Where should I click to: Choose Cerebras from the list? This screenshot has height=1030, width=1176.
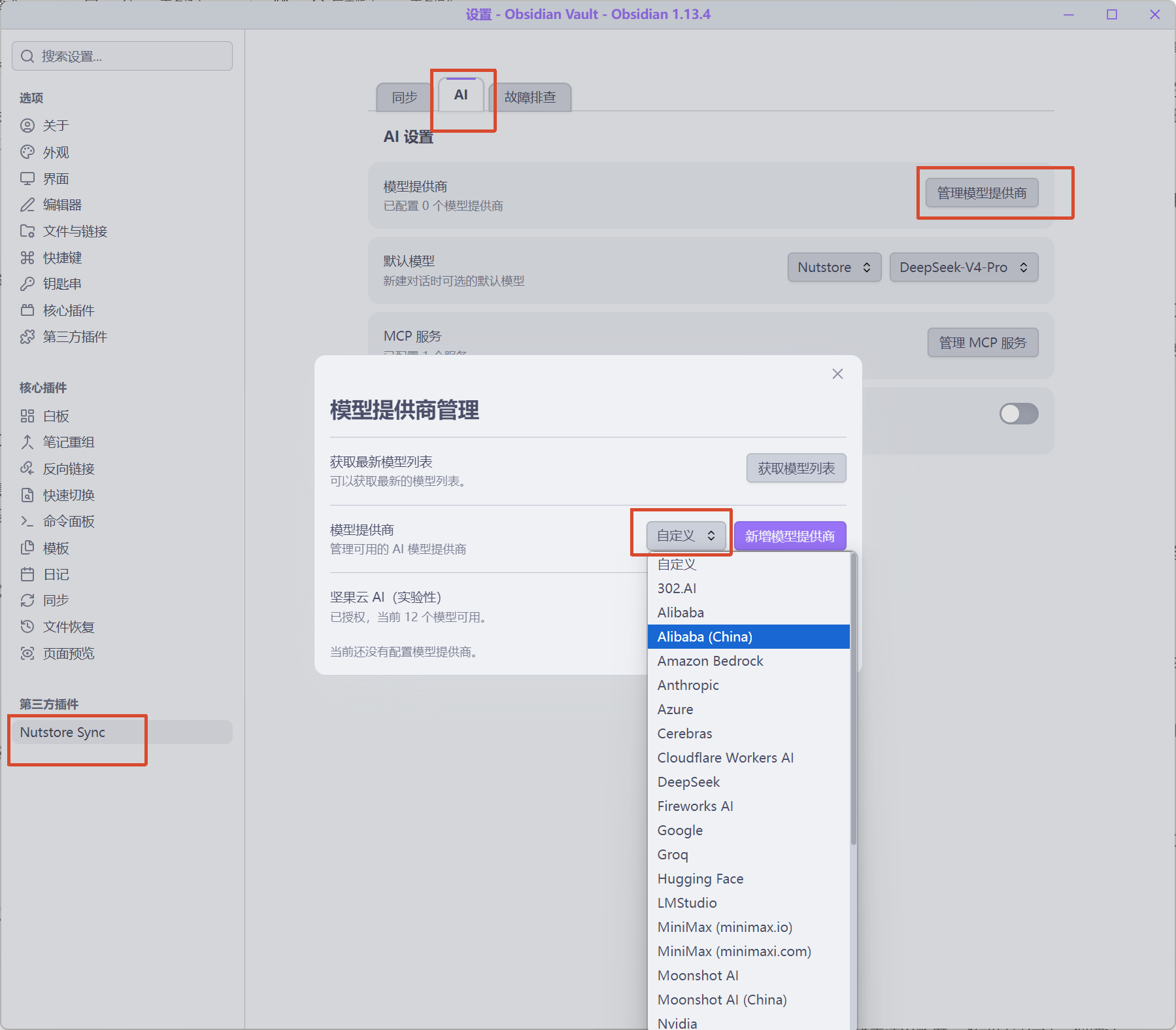pos(748,734)
